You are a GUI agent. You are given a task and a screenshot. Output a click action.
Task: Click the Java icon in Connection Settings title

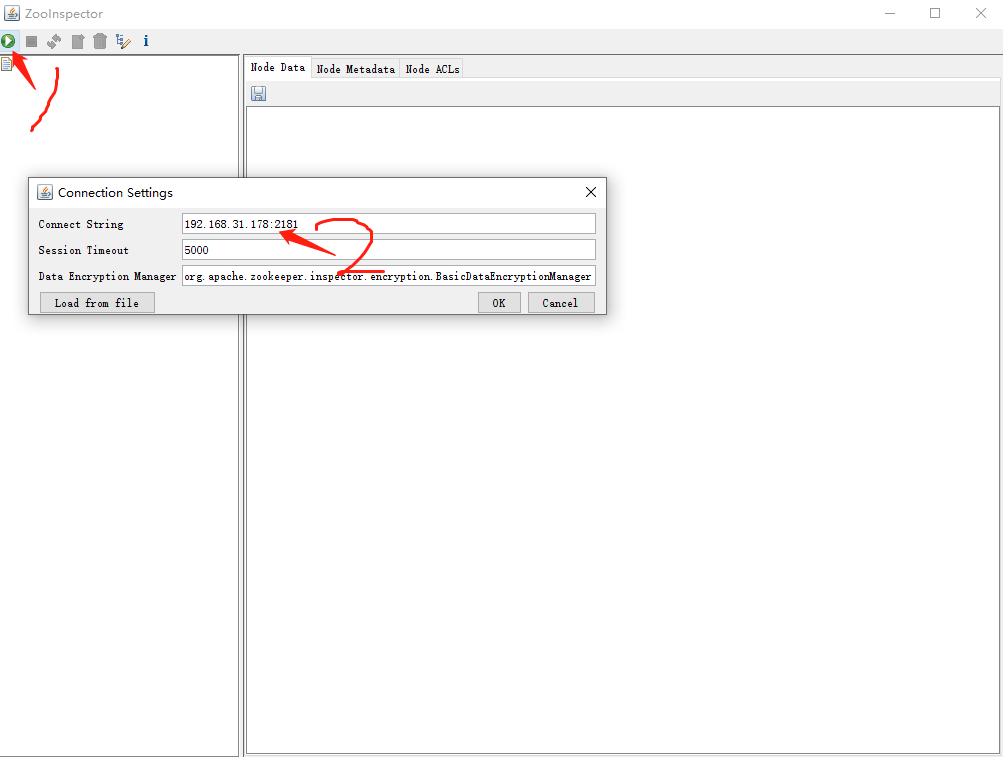coord(45,192)
